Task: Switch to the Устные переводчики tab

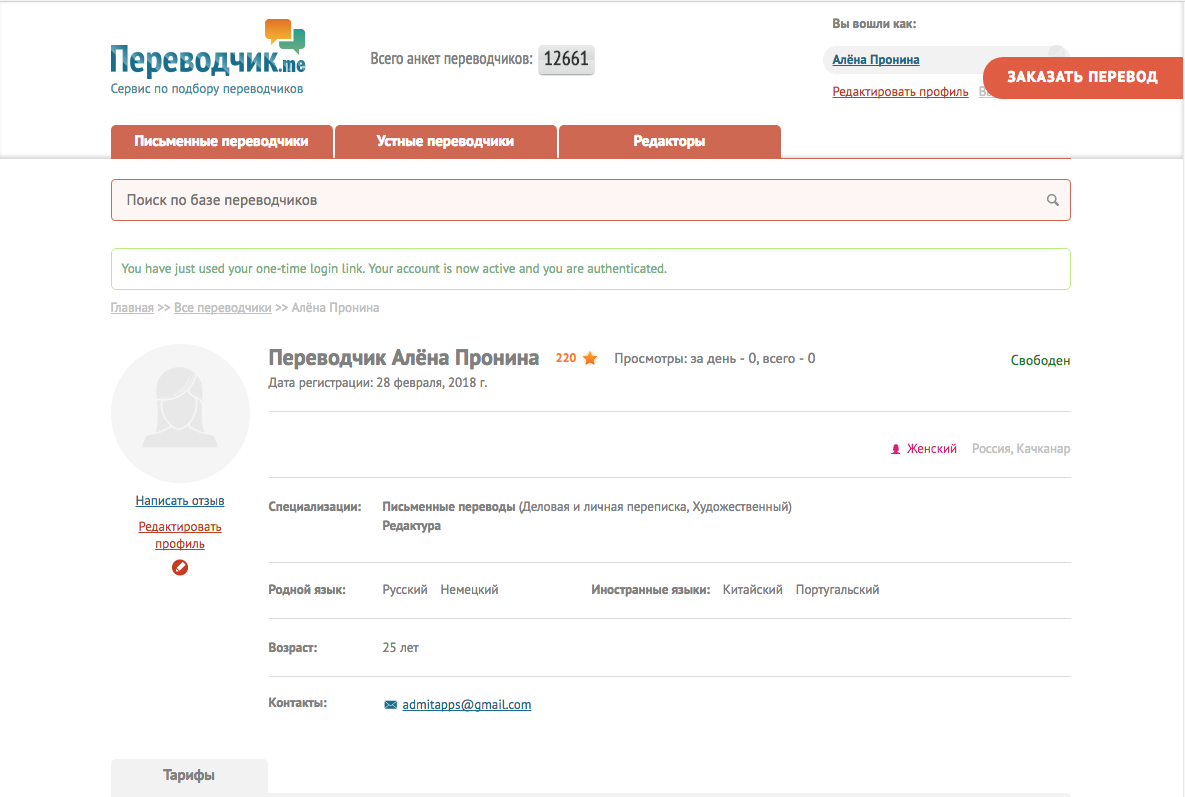Action: (x=446, y=141)
